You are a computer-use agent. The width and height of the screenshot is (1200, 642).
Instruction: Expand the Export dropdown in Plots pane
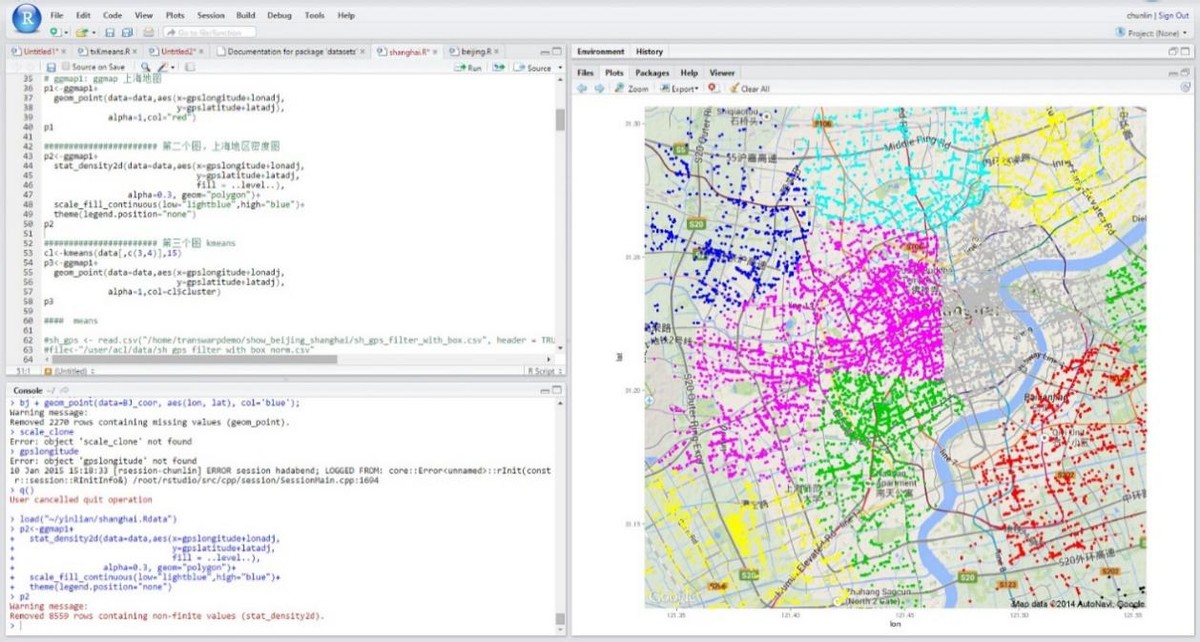point(683,88)
